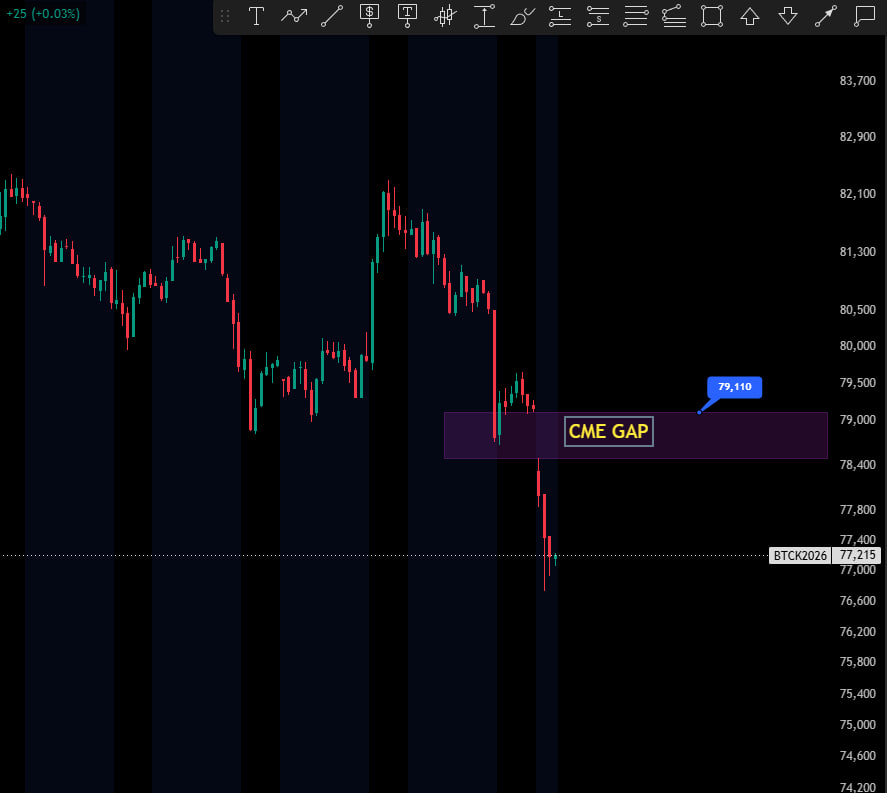Select the Fib Retracement horizontal lines tool
Viewport: 887px width, 793px height.
click(x=636, y=16)
